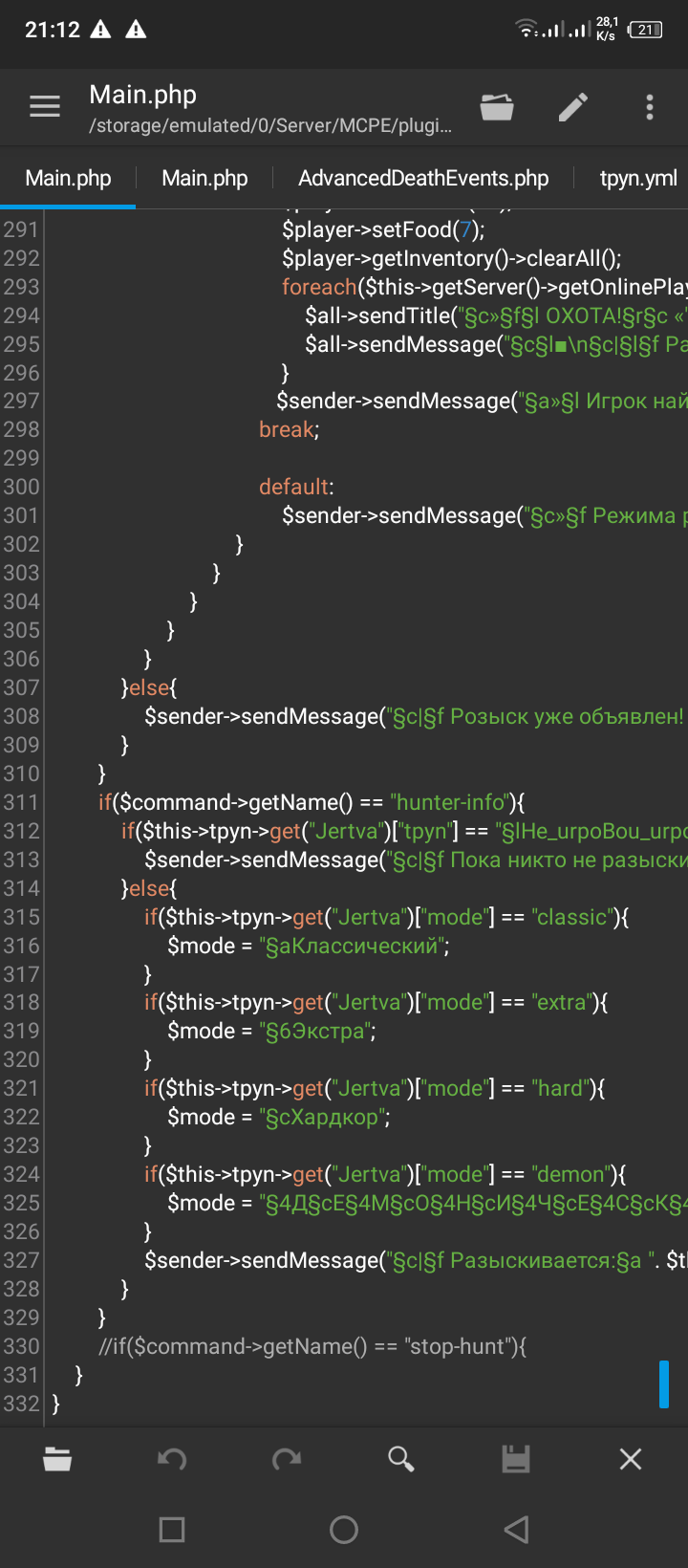The image size is (688, 1568).
Task: Open the three-dot overflow menu
Action: [650, 107]
